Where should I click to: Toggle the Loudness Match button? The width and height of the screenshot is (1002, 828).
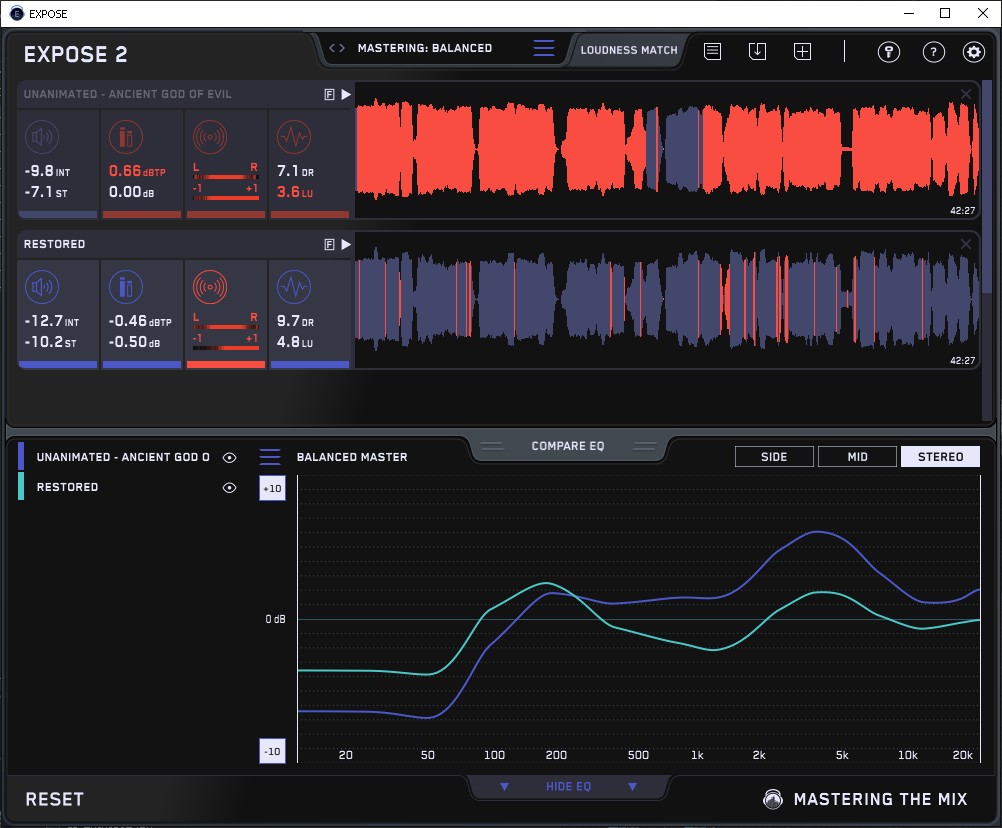click(628, 49)
